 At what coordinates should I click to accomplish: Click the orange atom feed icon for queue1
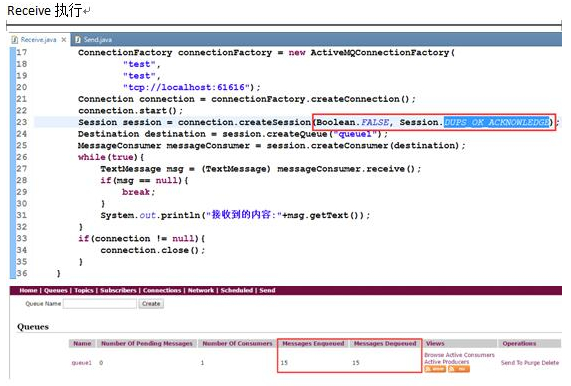(x=435, y=369)
